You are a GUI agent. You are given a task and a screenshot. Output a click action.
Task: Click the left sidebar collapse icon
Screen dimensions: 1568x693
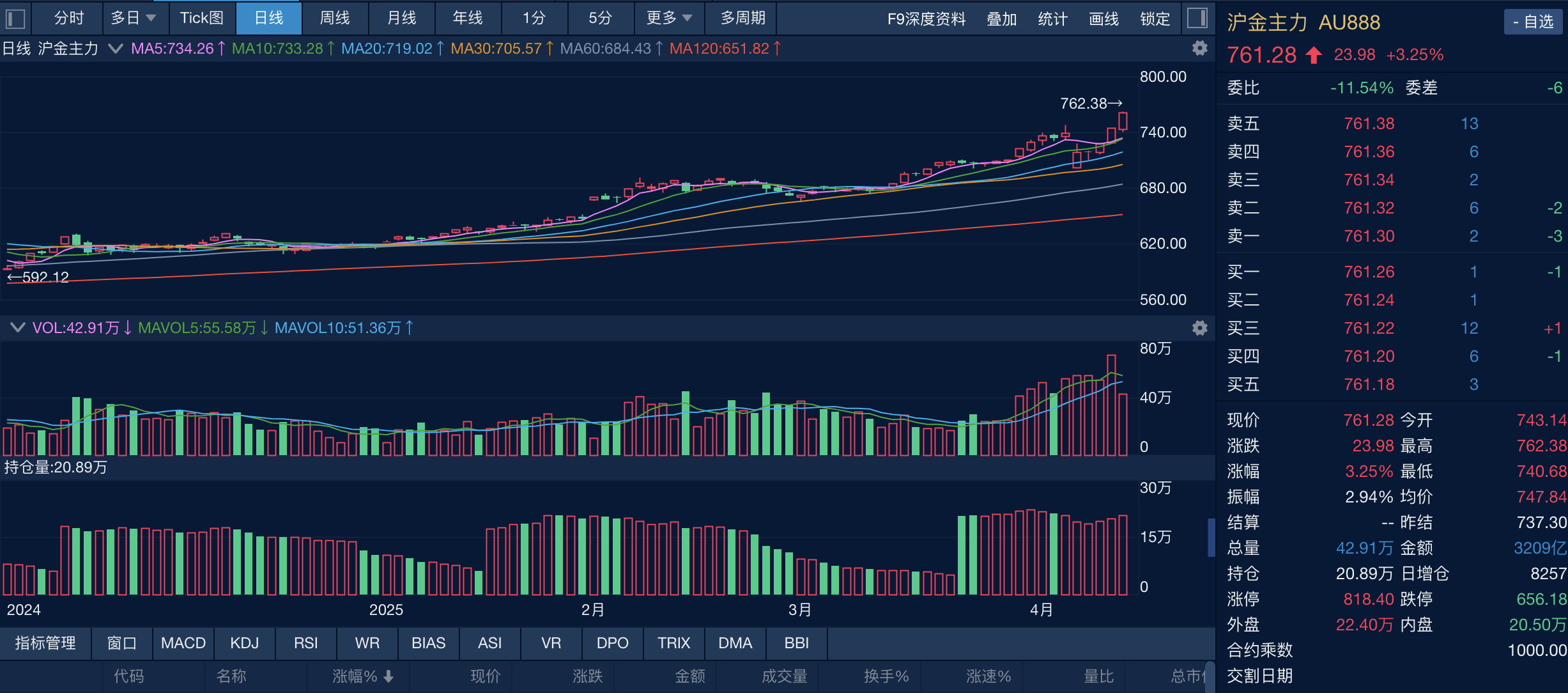pos(15,19)
